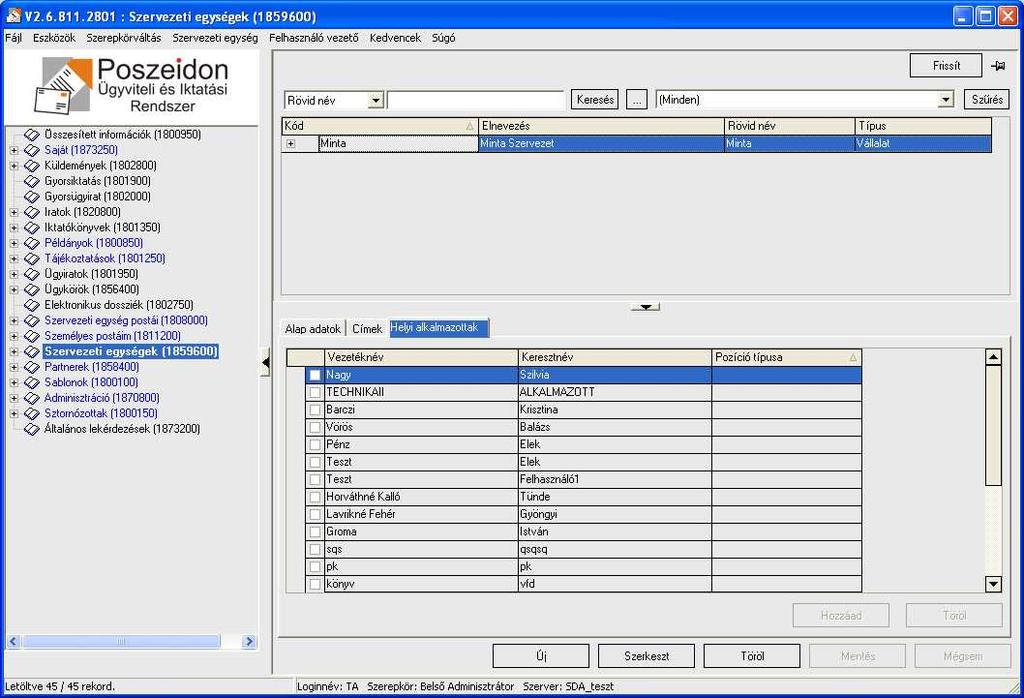Click the pin icon beside Frissít

tap(998, 66)
